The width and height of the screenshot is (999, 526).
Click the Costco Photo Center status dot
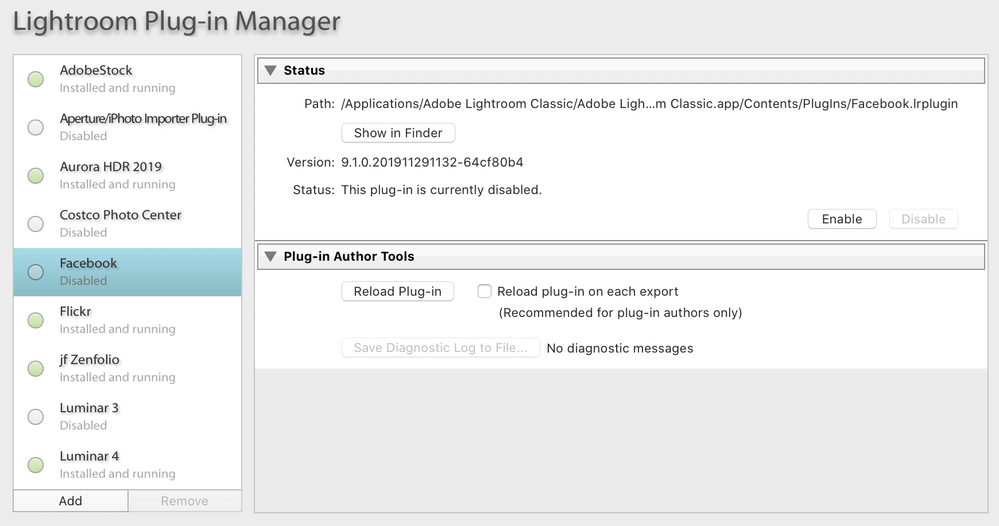(36, 224)
